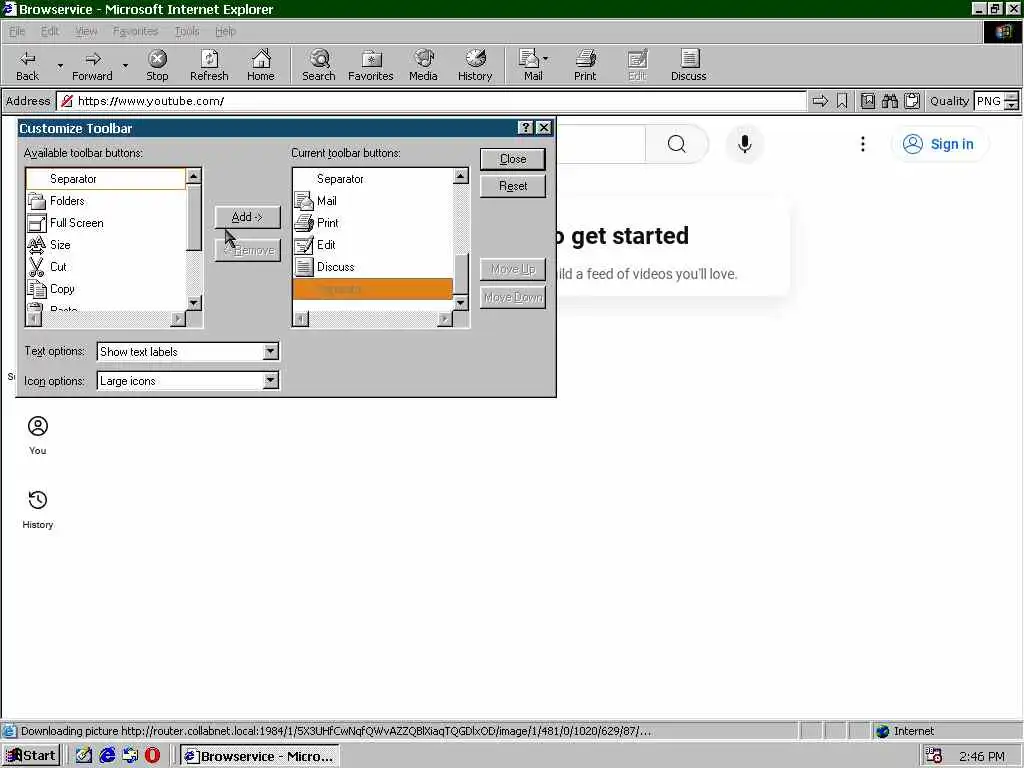This screenshot has width=1024, height=768.
Task: Launch Opera from quick launch
Action: pyautogui.click(x=152, y=756)
